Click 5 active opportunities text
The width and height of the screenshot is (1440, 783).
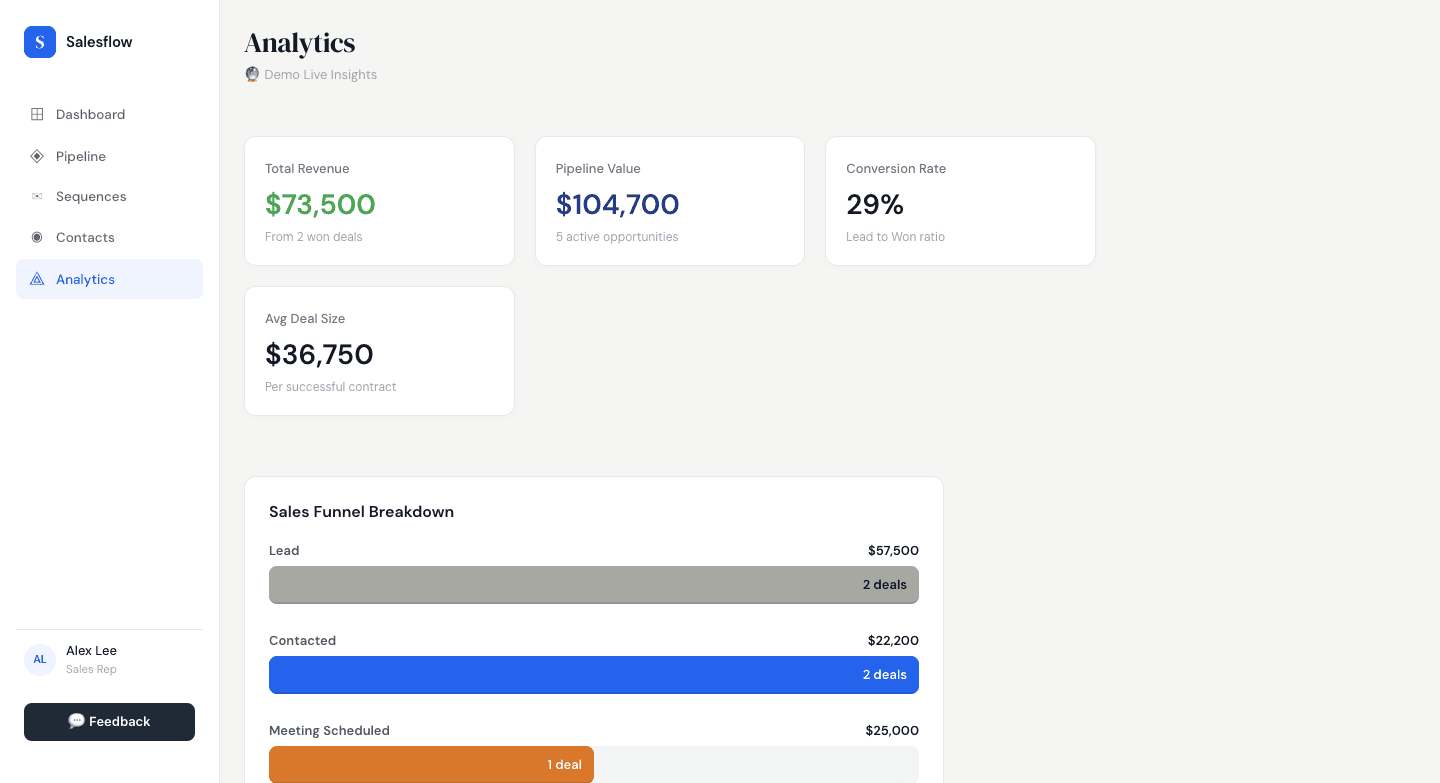pyautogui.click(x=617, y=237)
